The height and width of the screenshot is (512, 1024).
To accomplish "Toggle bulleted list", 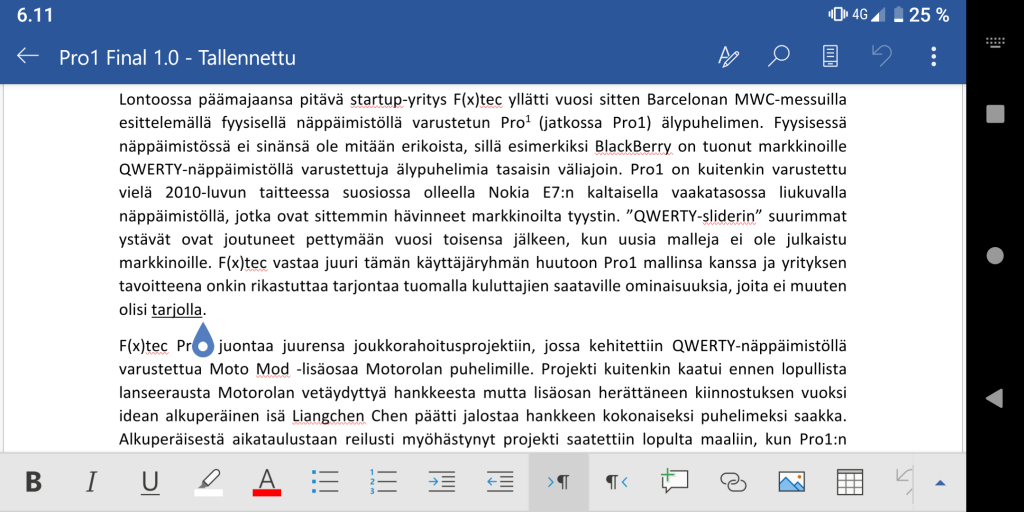I will [x=325, y=482].
